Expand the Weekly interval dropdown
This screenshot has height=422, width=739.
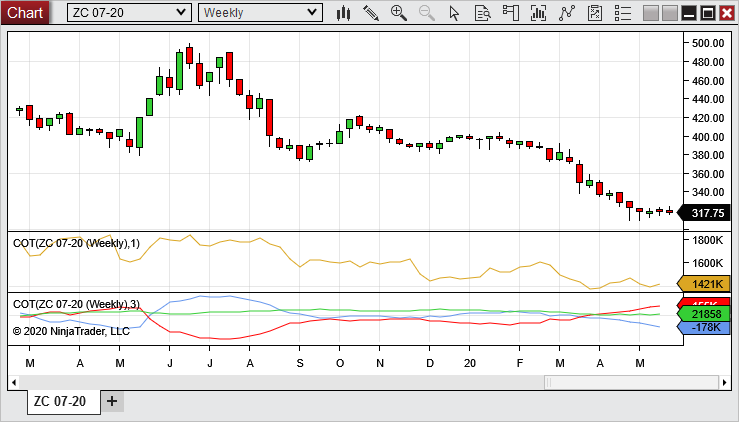tap(260, 12)
